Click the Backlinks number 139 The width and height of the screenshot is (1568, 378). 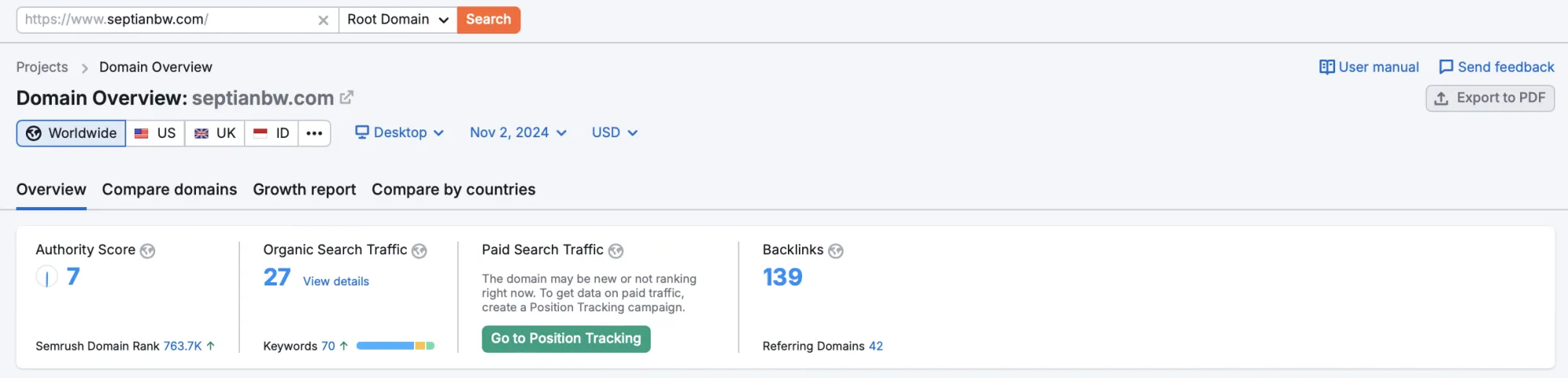pyautogui.click(x=782, y=277)
